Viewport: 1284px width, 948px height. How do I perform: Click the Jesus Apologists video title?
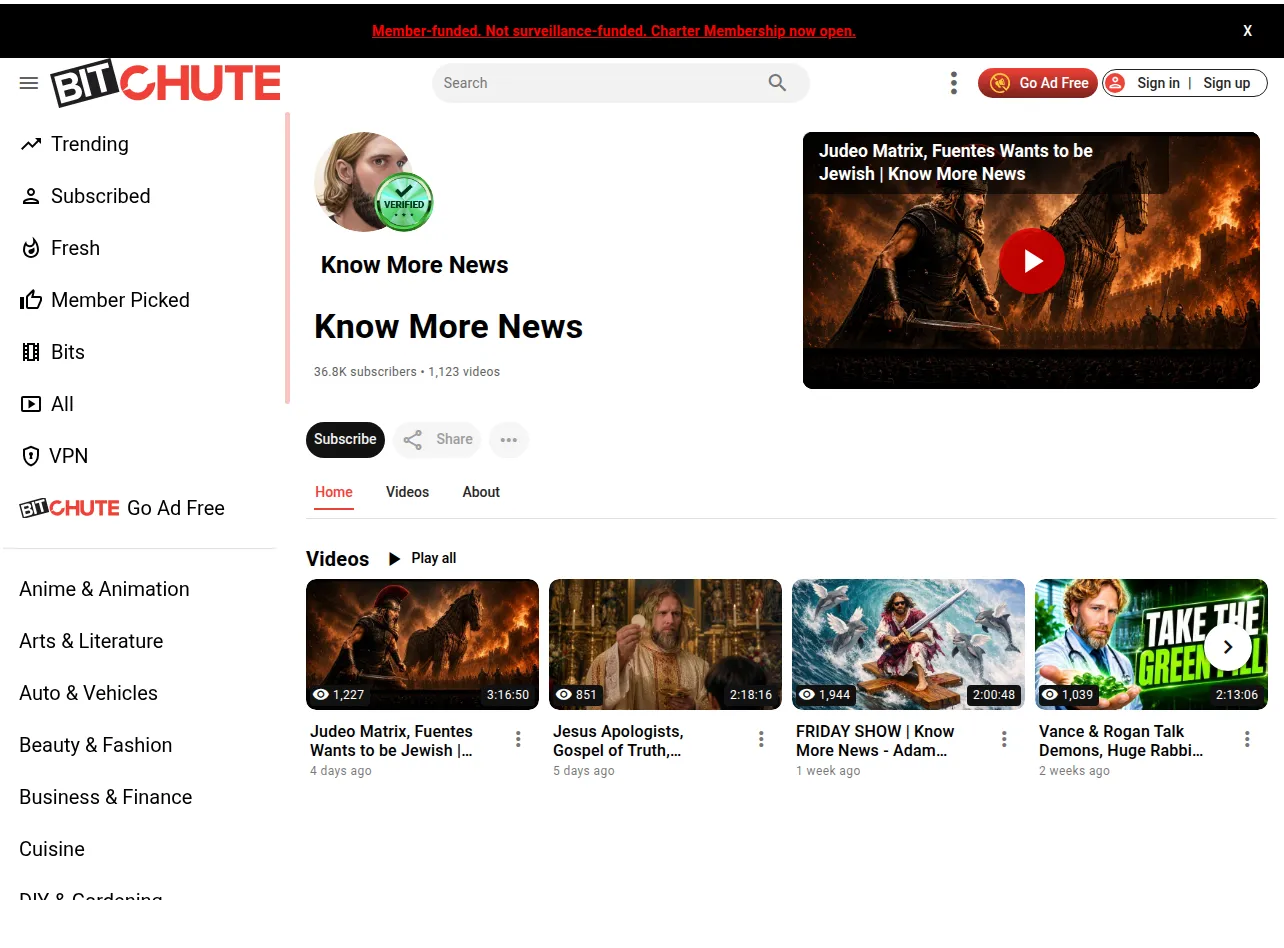click(x=618, y=741)
